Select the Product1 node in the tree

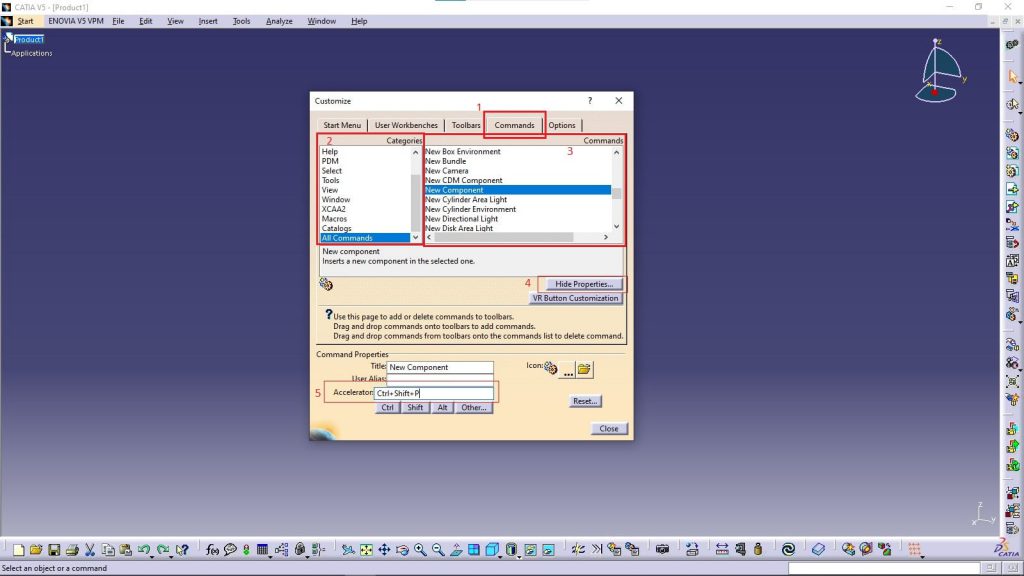[x=29, y=39]
